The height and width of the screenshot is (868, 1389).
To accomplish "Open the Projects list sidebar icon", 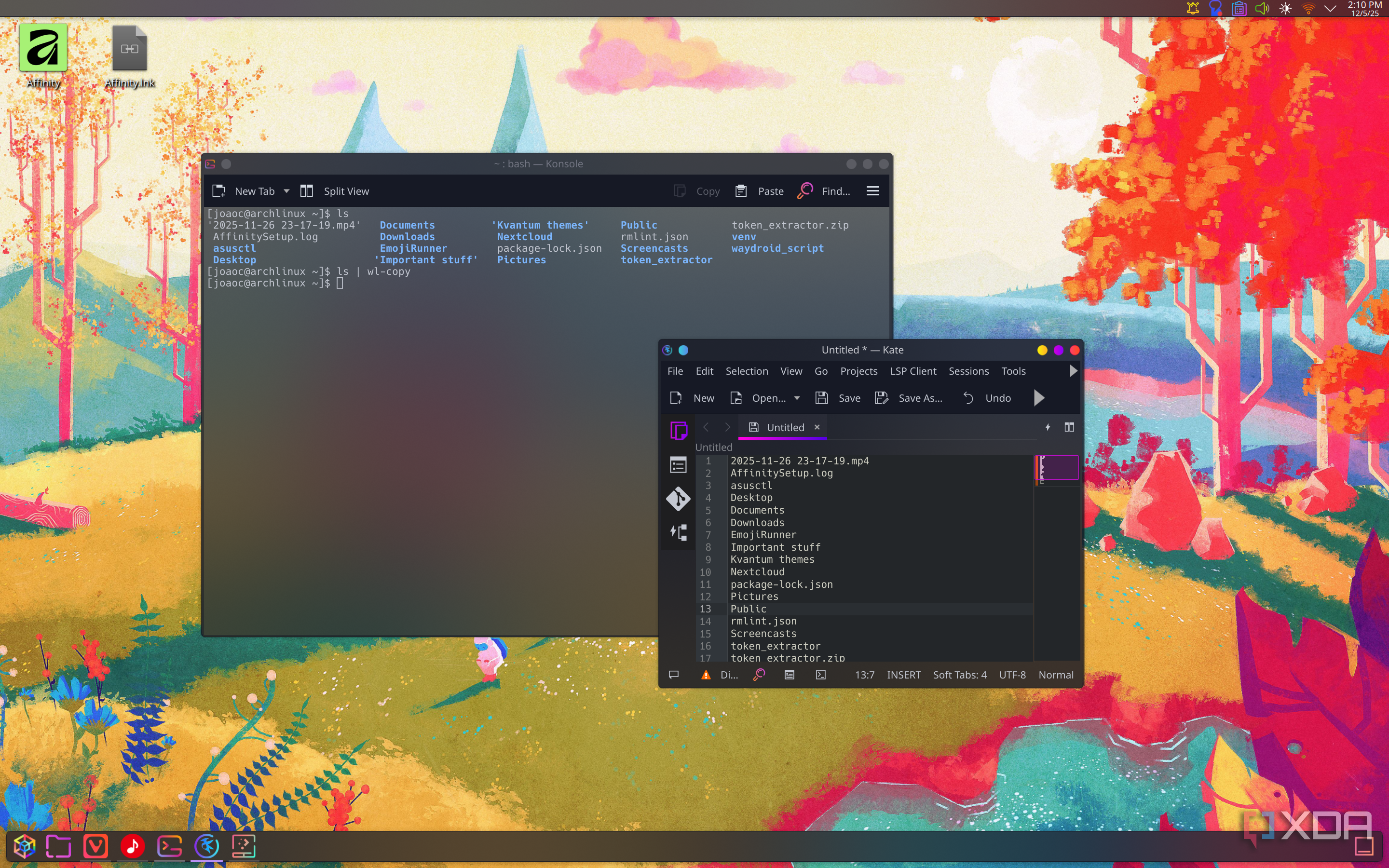I will click(x=679, y=464).
